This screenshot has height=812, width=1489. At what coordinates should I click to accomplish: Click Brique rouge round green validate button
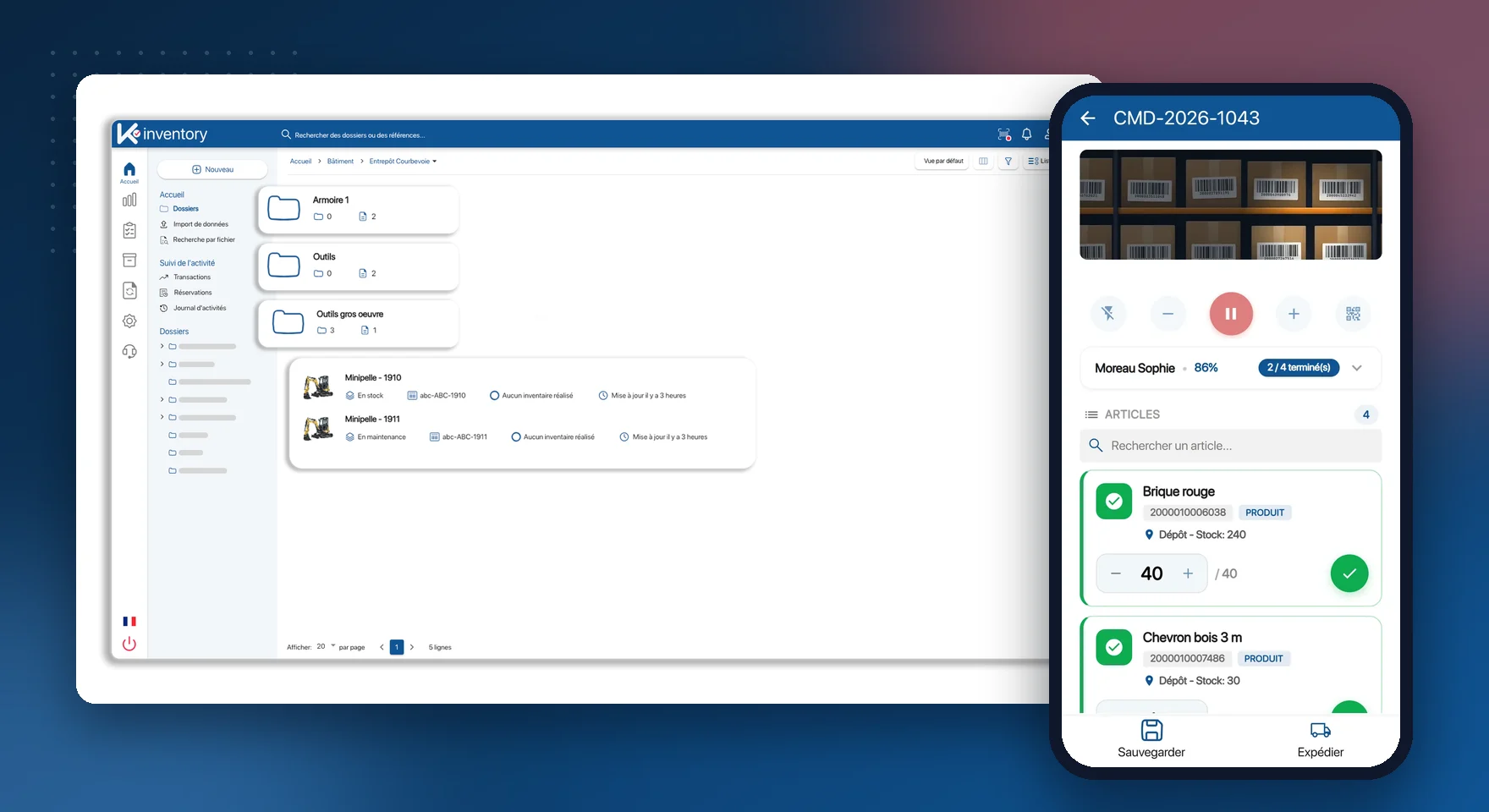click(x=1349, y=573)
